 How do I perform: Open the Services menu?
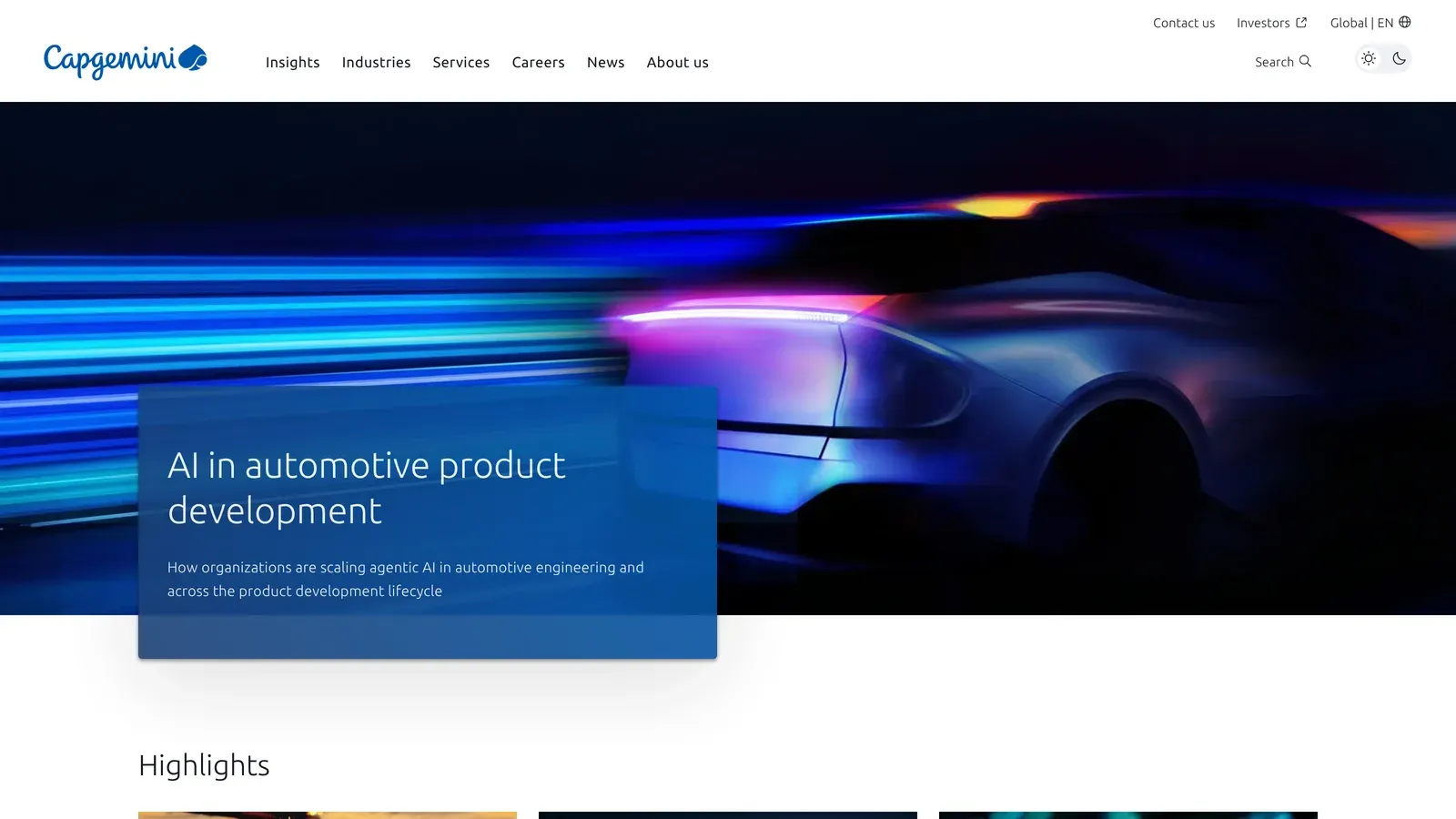click(x=461, y=62)
